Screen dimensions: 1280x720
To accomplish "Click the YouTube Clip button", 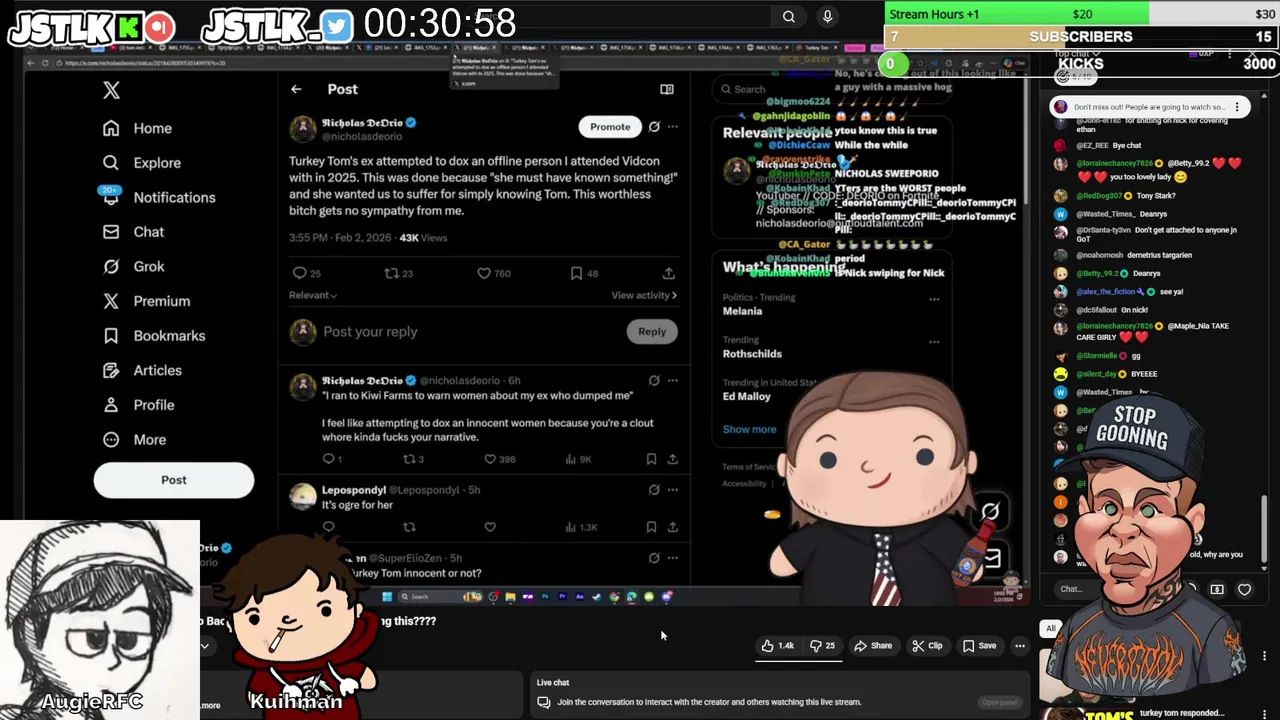I will tap(927, 646).
